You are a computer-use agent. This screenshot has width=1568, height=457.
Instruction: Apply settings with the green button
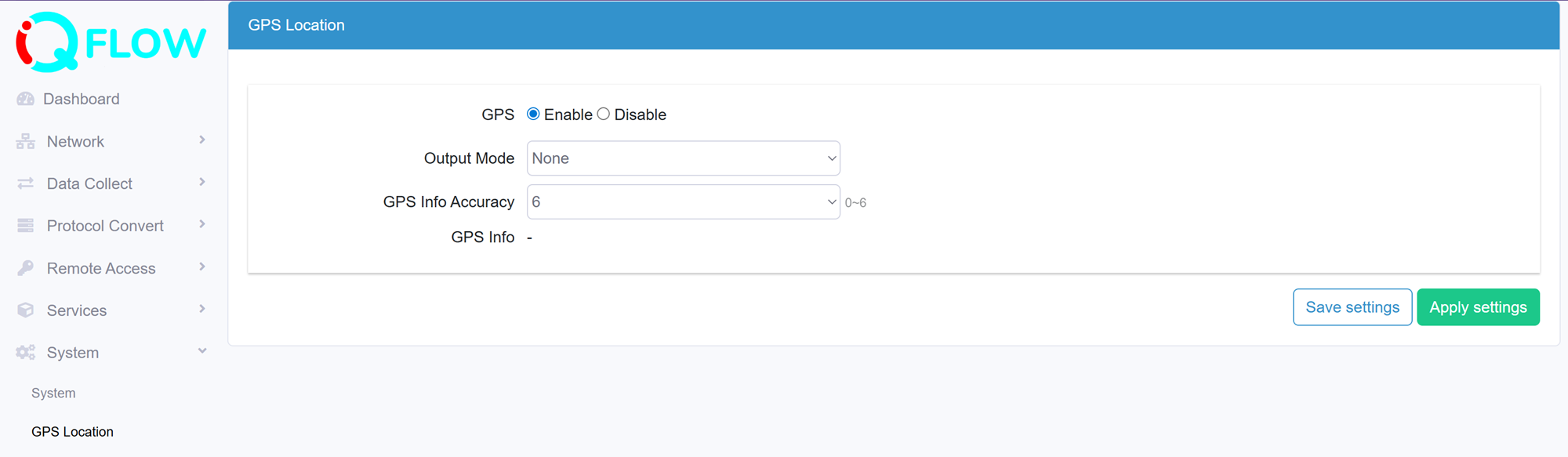pyautogui.click(x=1478, y=307)
